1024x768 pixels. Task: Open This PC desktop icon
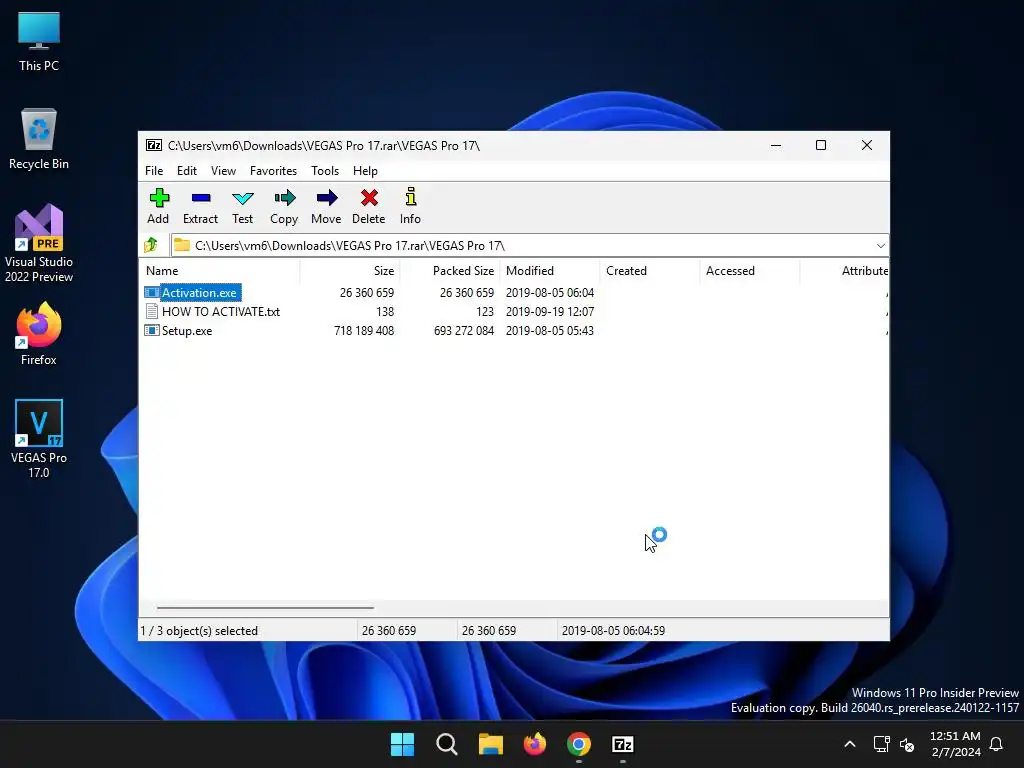[x=39, y=42]
